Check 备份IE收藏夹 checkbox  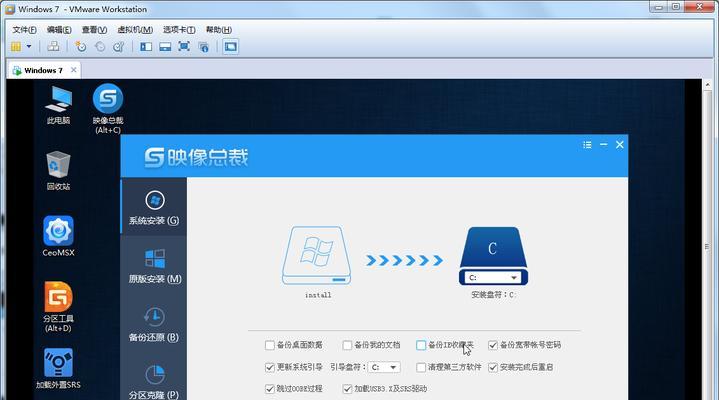[421, 345]
